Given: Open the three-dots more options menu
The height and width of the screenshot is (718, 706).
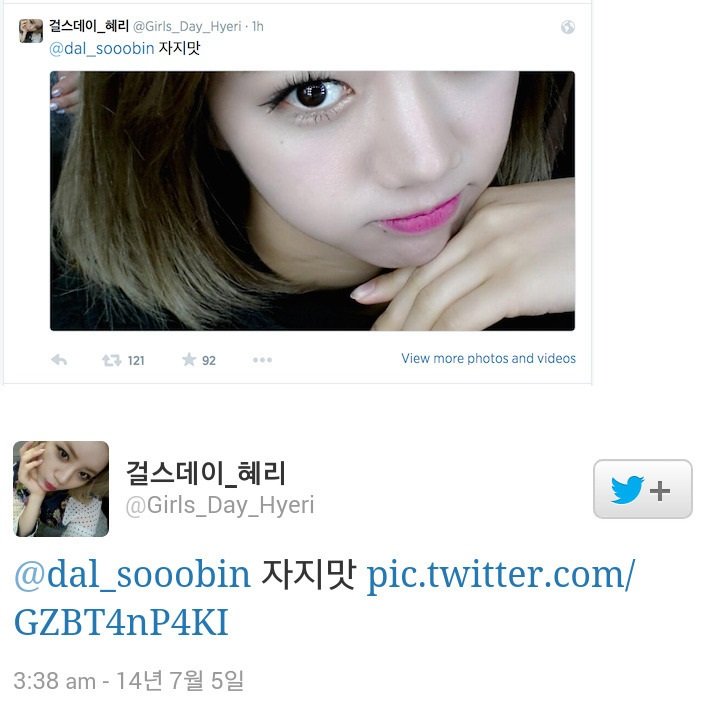Looking at the screenshot, I should pos(262,360).
